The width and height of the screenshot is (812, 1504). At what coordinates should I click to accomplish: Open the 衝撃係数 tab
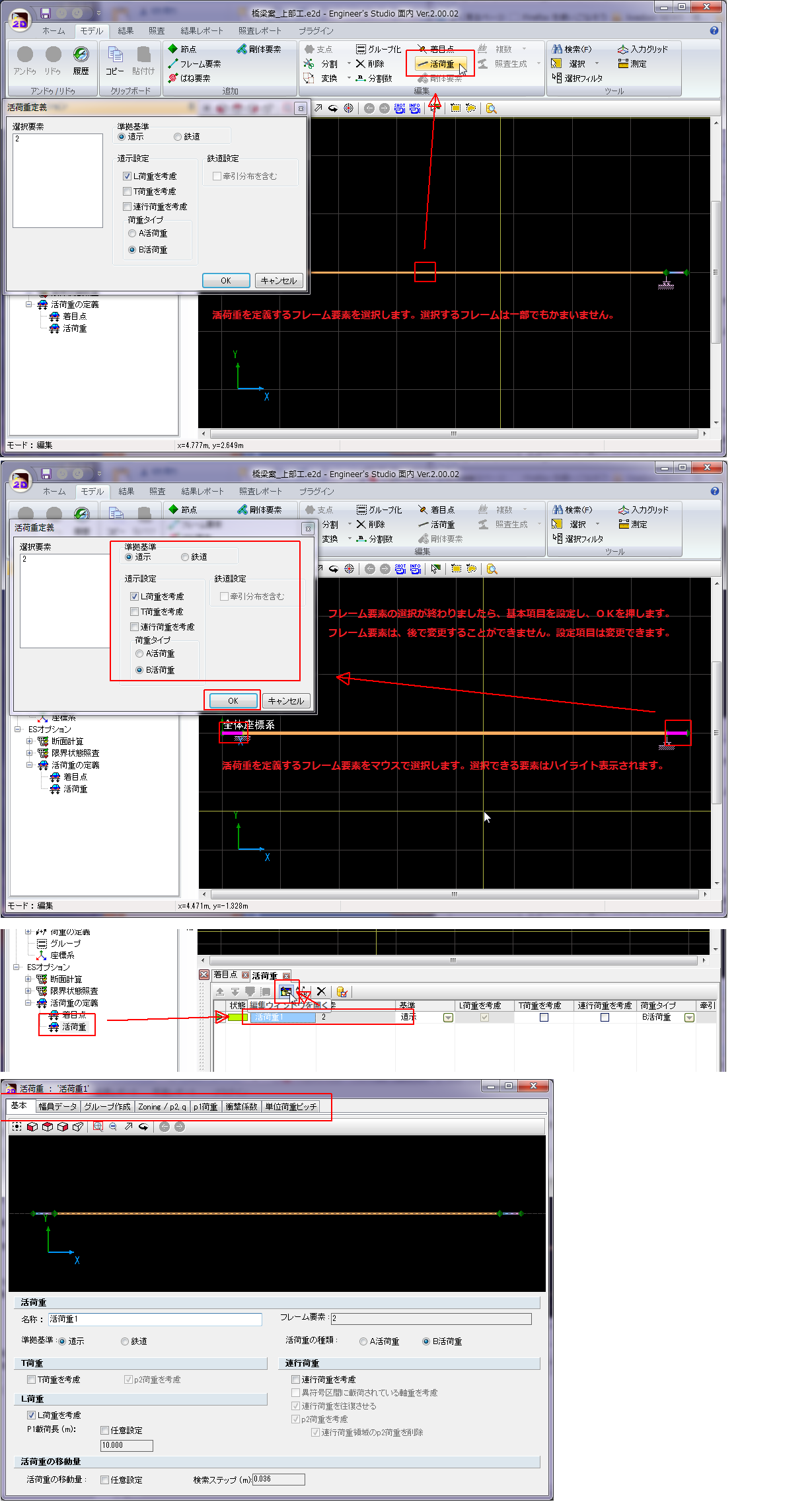242,1107
